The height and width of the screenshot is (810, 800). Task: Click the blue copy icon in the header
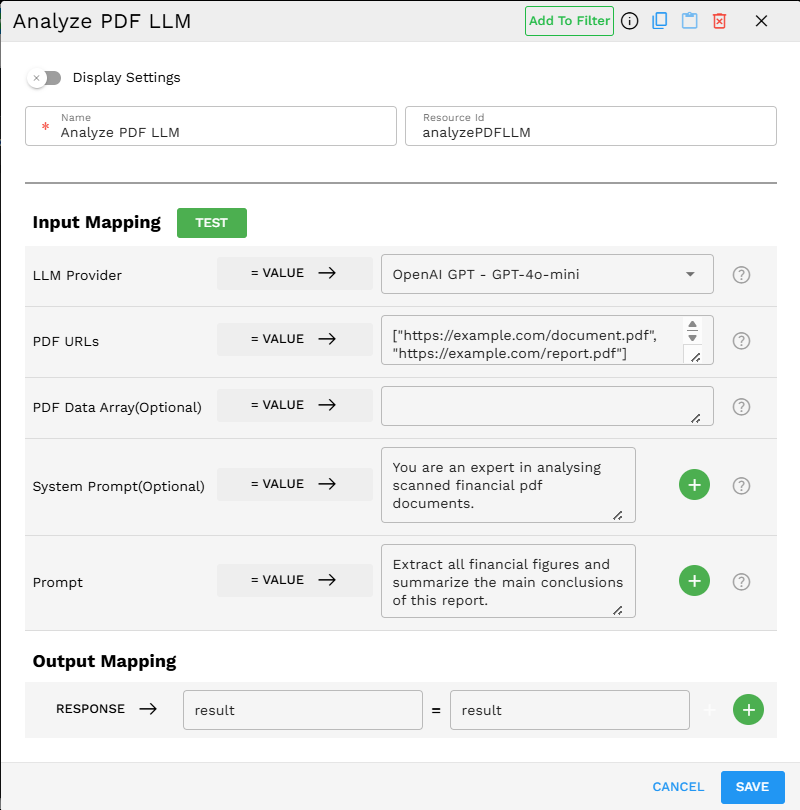[659, 21]
